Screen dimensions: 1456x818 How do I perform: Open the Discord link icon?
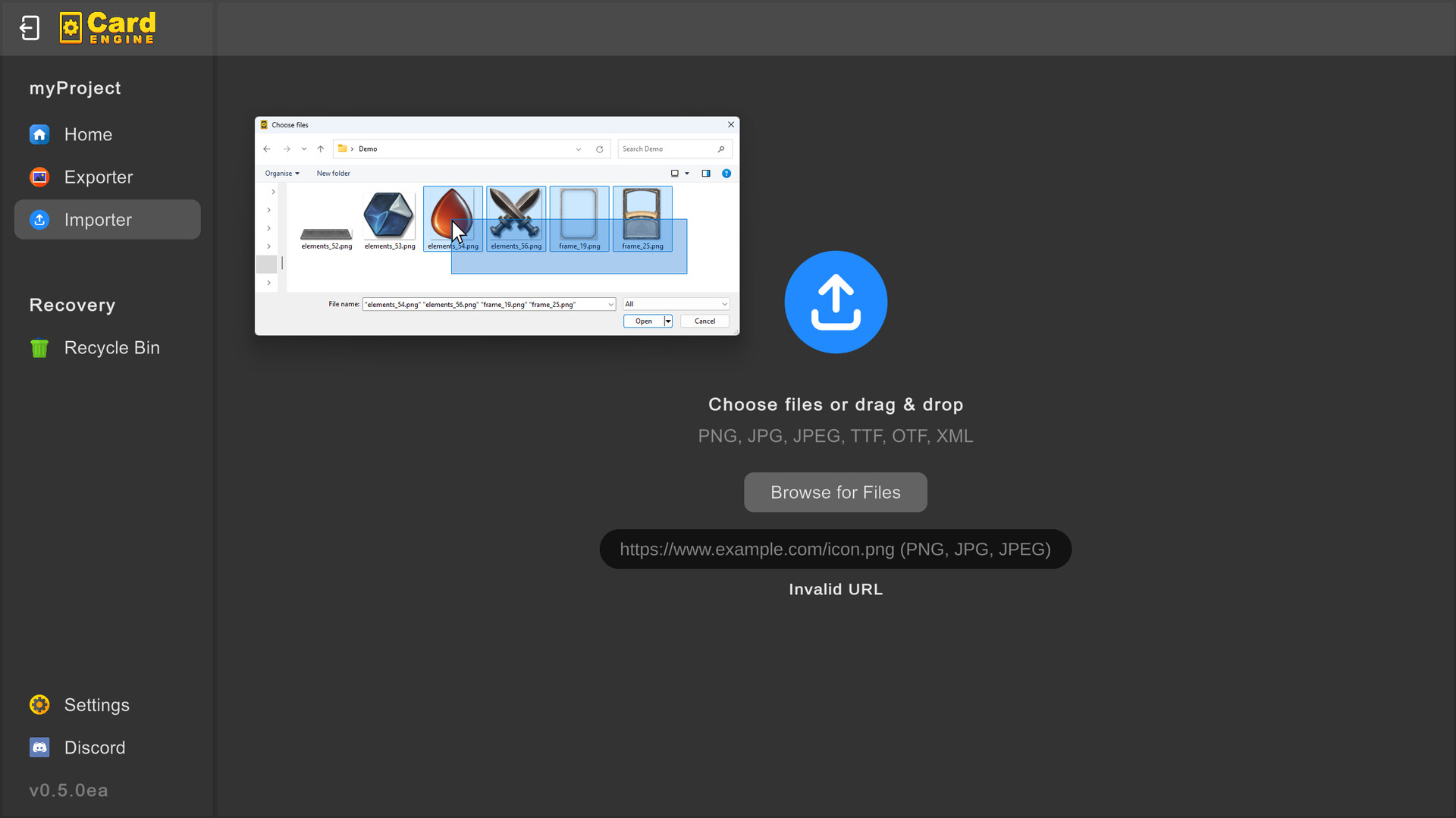(x=39, y=747)
